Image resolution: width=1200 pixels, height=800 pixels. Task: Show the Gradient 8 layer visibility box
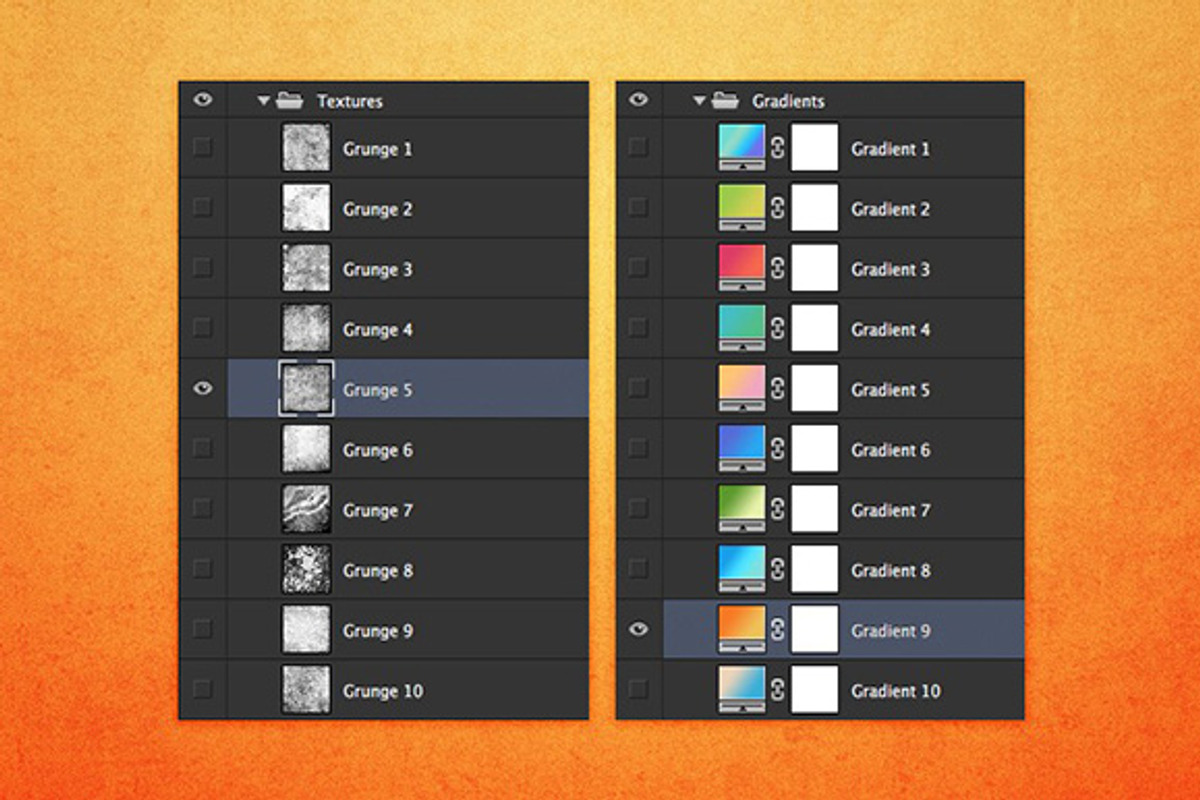click(x=639, y=569)
